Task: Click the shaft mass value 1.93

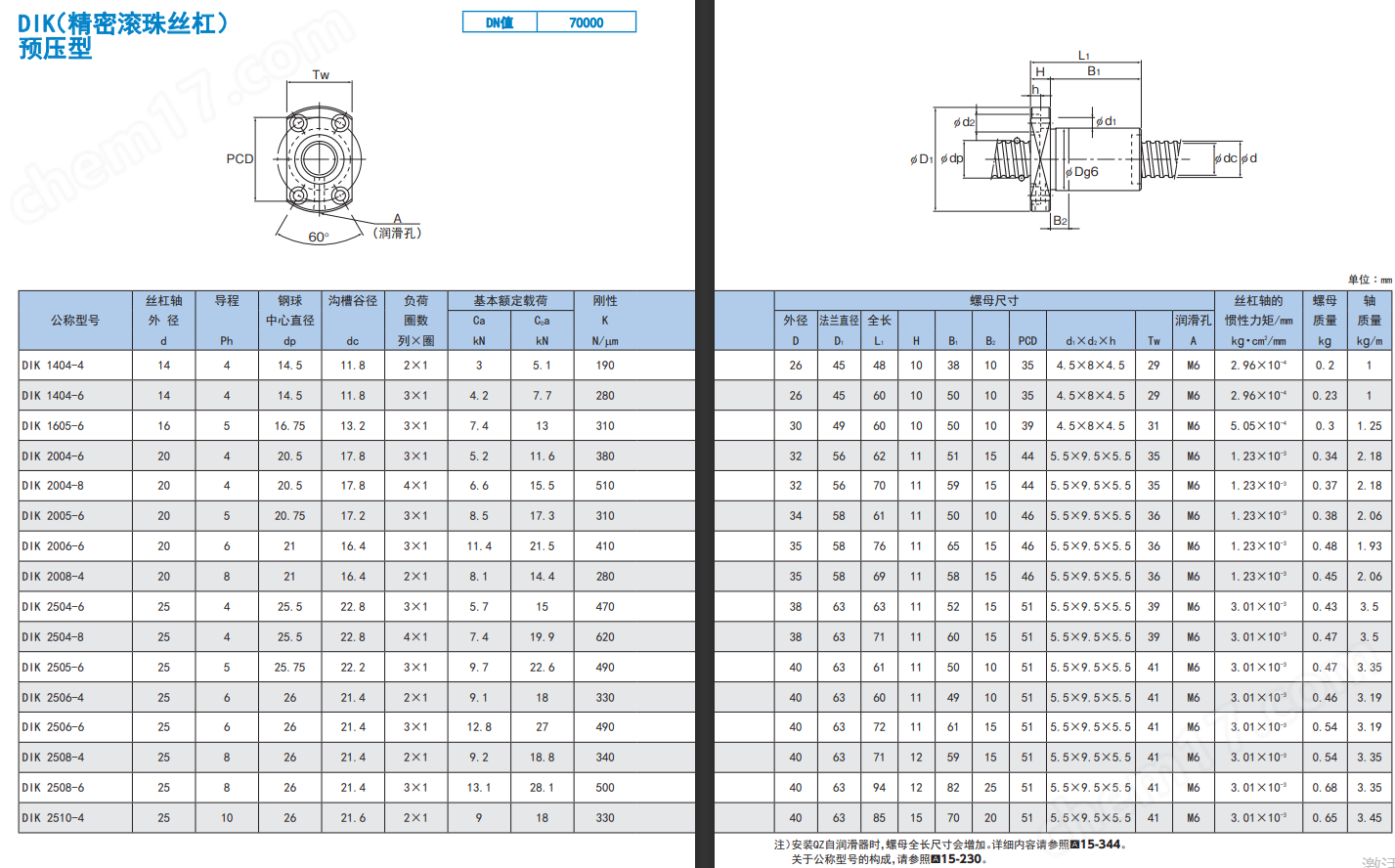Action: tap(1370, 546)
